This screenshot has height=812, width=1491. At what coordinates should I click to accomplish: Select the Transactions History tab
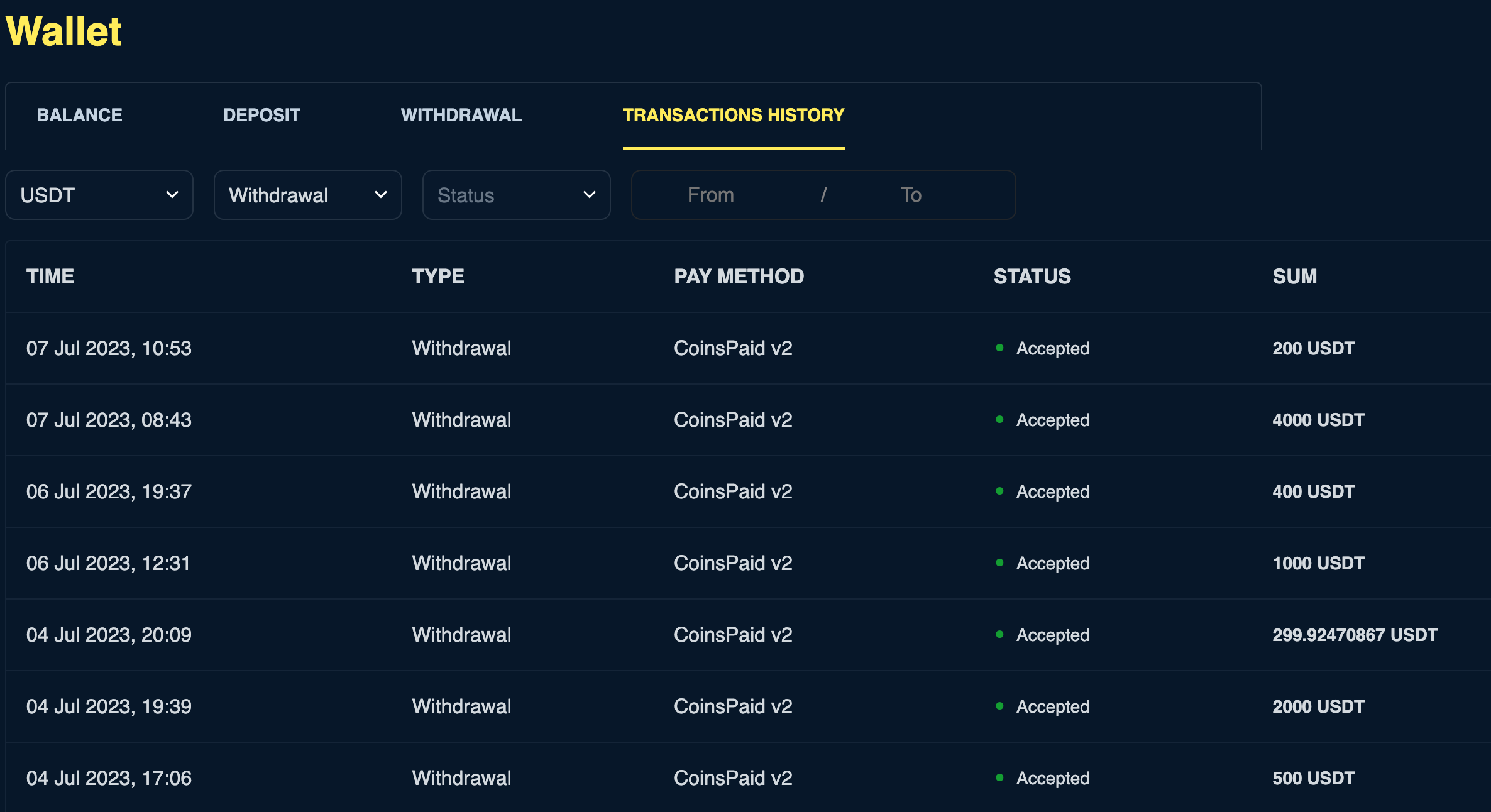[x=733, y=115]
